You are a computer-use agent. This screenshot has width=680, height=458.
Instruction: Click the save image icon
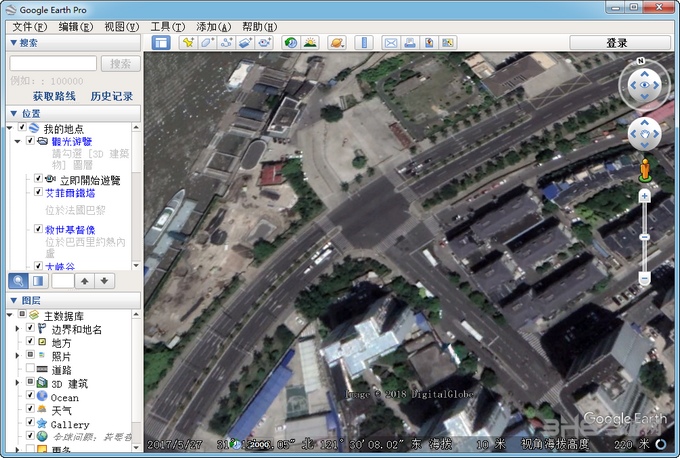[x=429, y=43]
